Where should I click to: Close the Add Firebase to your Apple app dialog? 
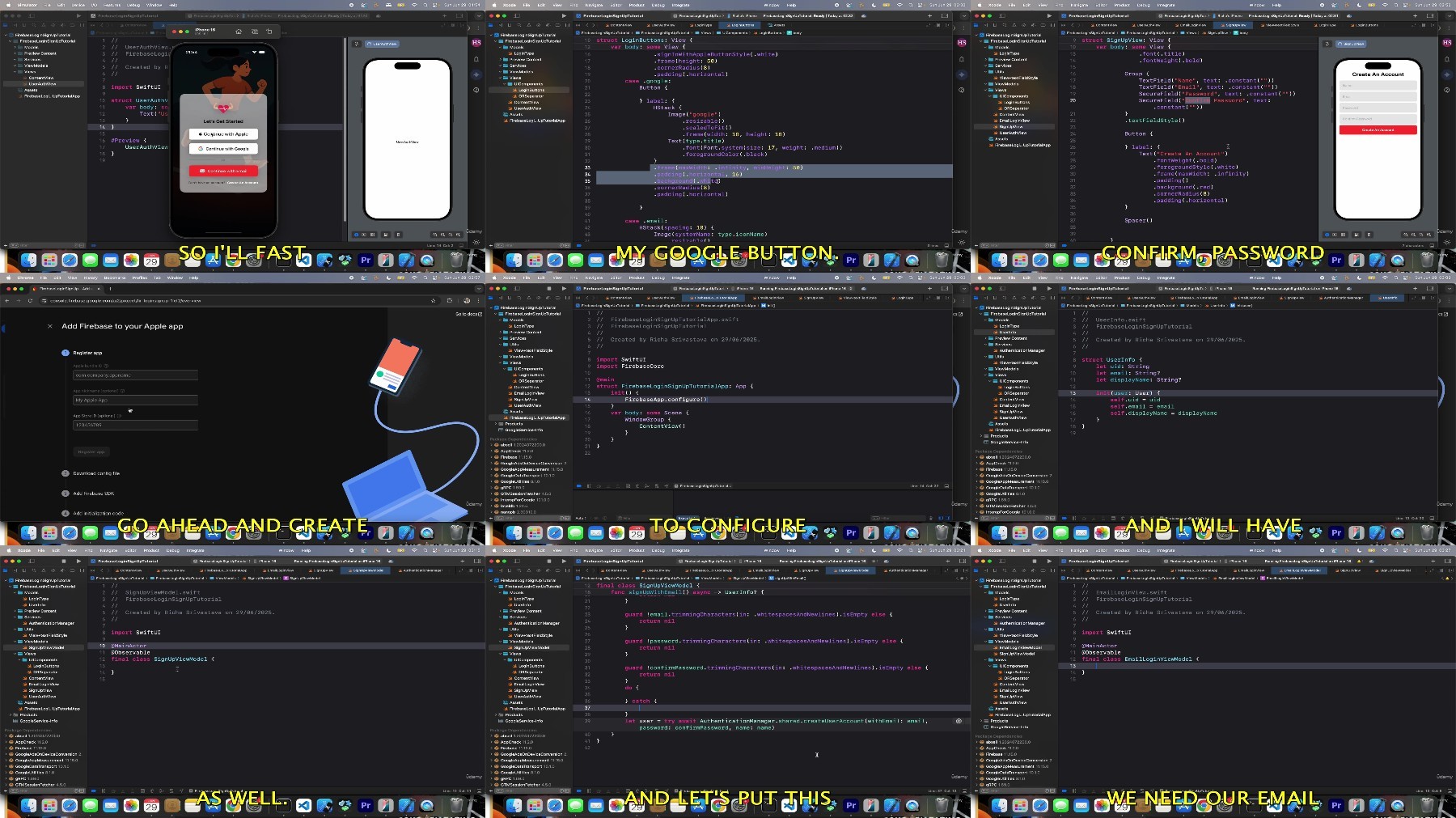click(50, 326)
